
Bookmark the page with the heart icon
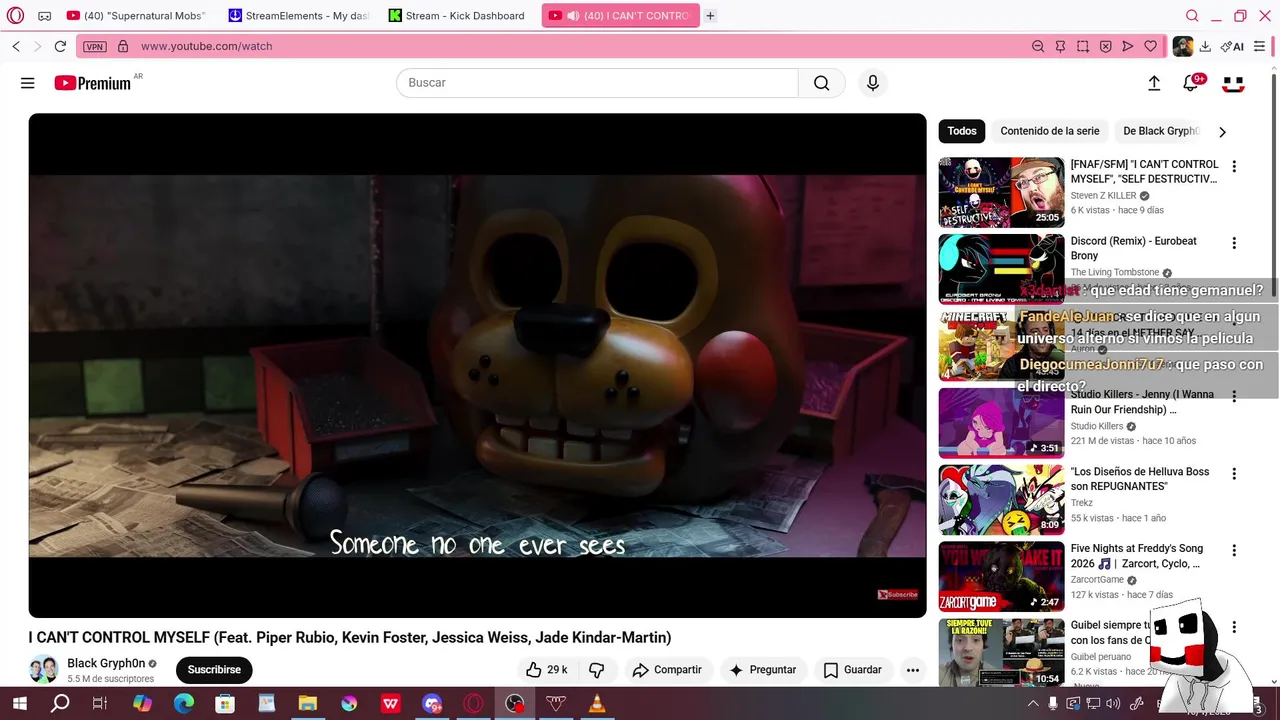pyautogui.click(x=1150, y=46)
